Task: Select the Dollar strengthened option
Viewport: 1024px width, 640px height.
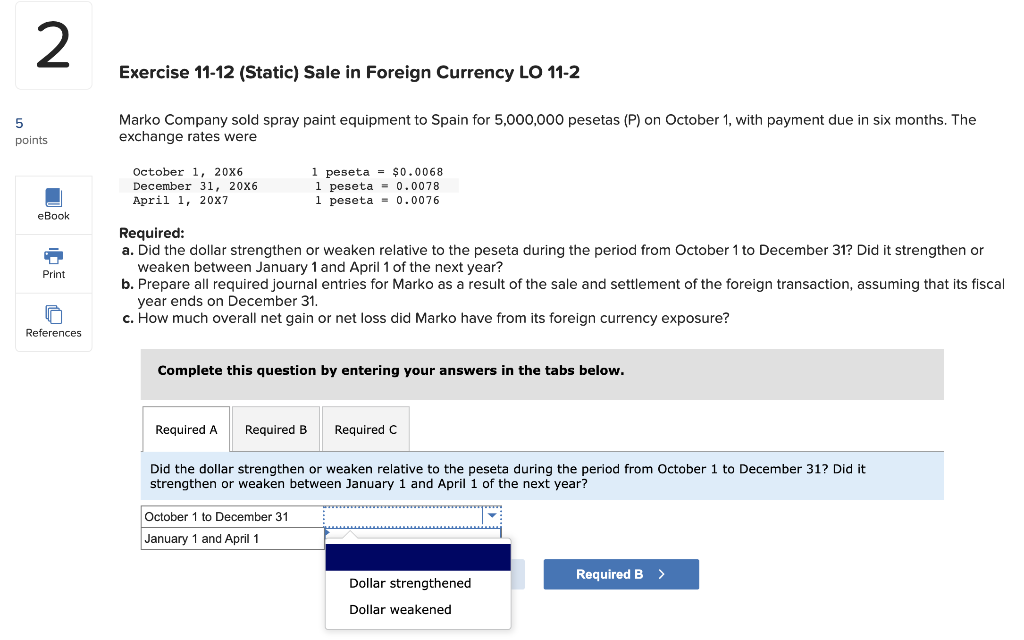Action: coord(409,583)
